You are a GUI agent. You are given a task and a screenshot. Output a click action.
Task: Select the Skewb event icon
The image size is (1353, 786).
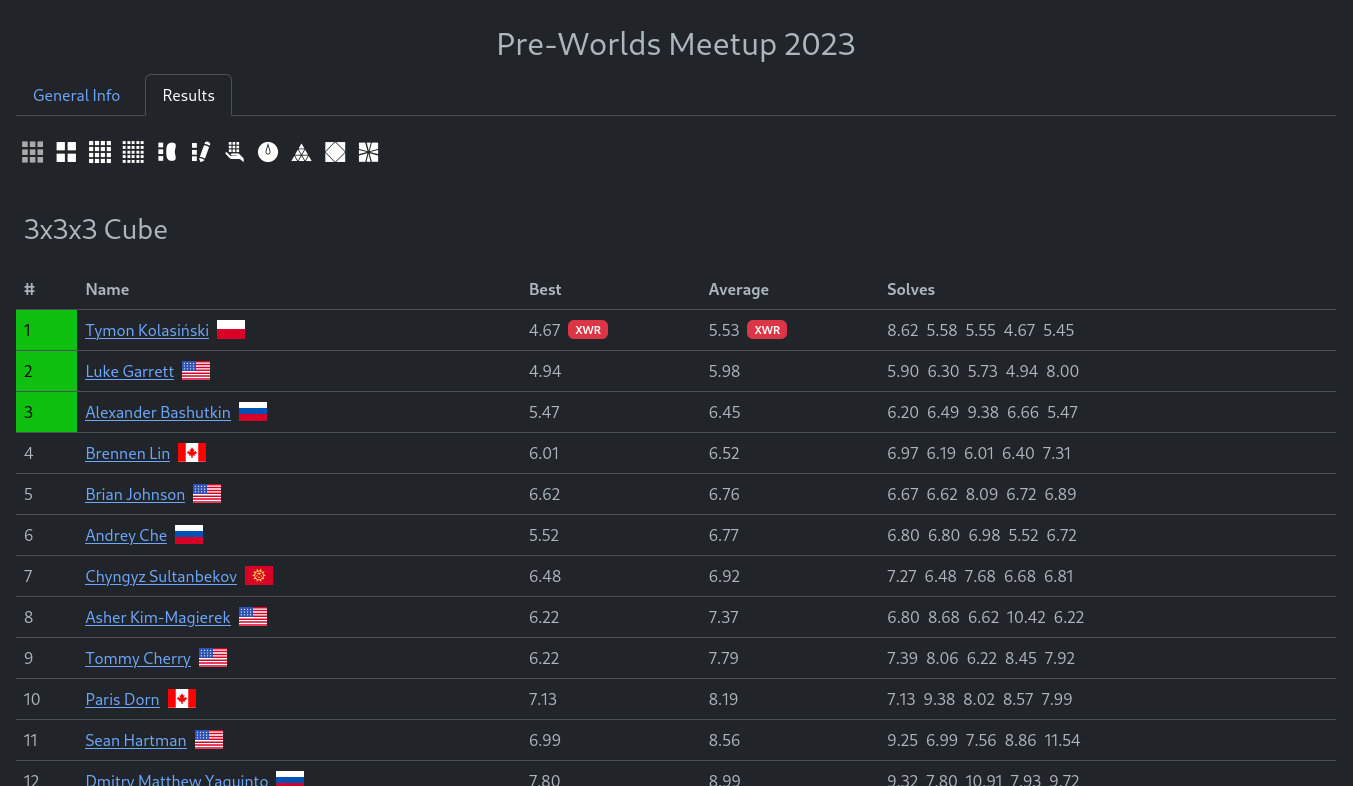point(335,152)
